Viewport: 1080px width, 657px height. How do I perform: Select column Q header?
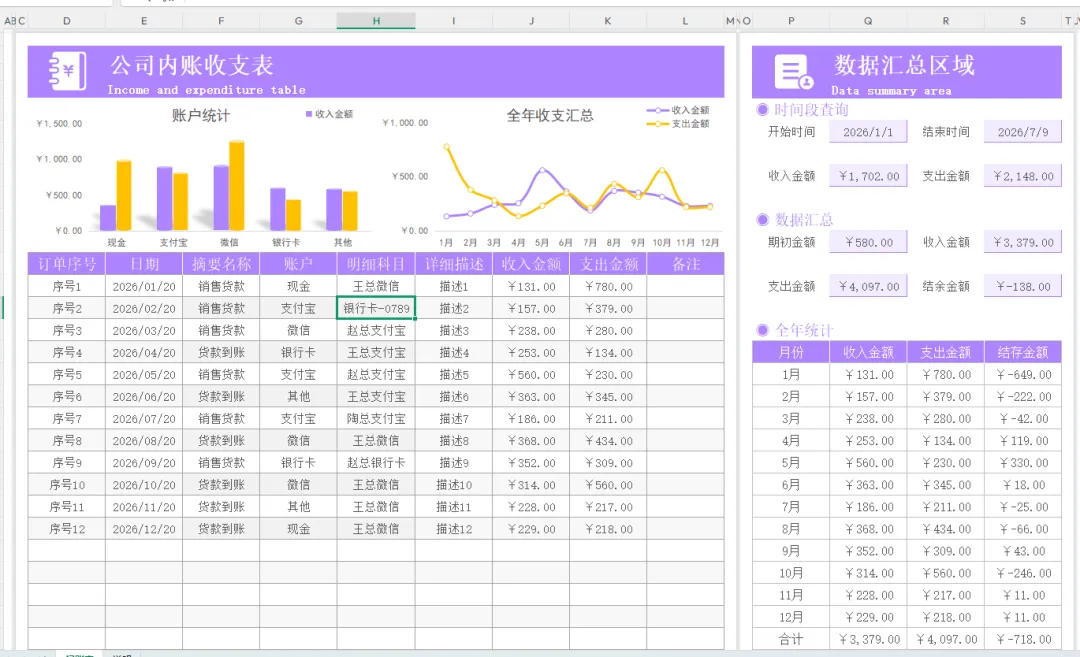[x=868, y=21]
